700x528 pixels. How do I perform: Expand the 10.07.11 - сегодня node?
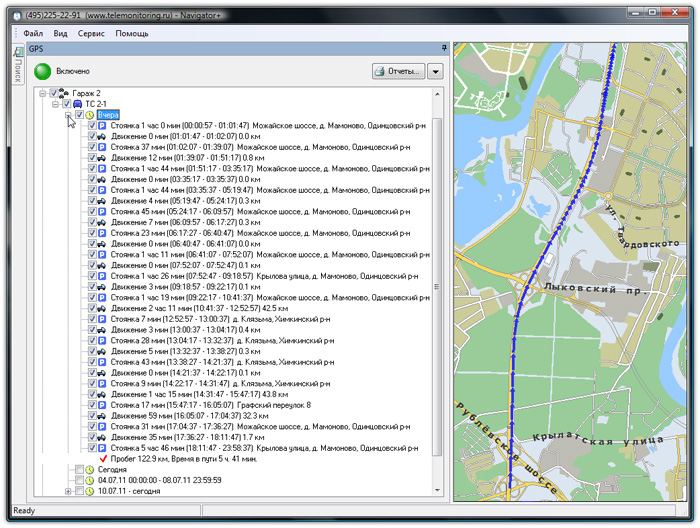click(x=68, y=491)
